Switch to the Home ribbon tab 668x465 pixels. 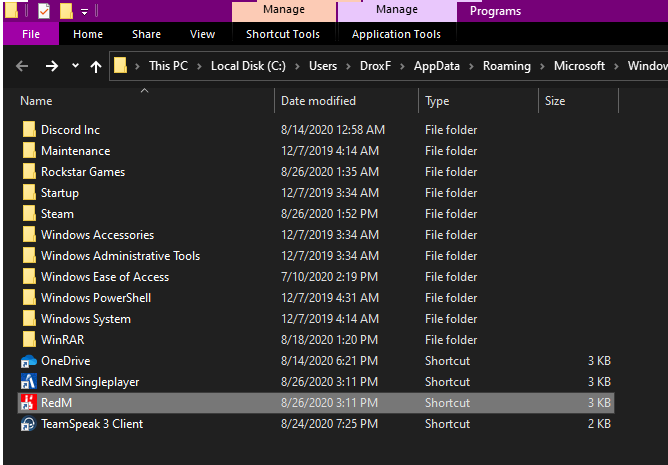click(x=88, y=34)
